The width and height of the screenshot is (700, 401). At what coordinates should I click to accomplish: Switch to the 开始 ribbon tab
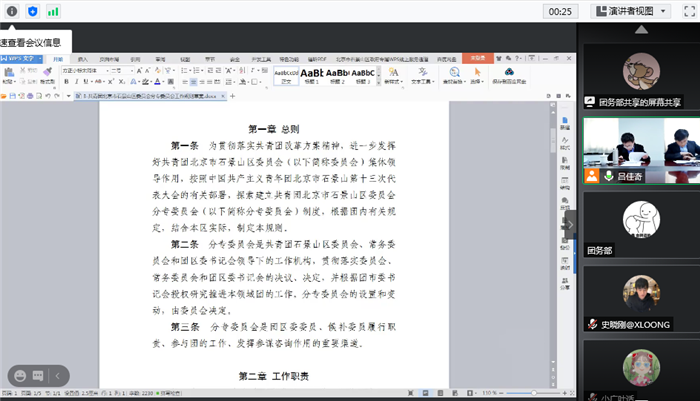pos(60,60)
